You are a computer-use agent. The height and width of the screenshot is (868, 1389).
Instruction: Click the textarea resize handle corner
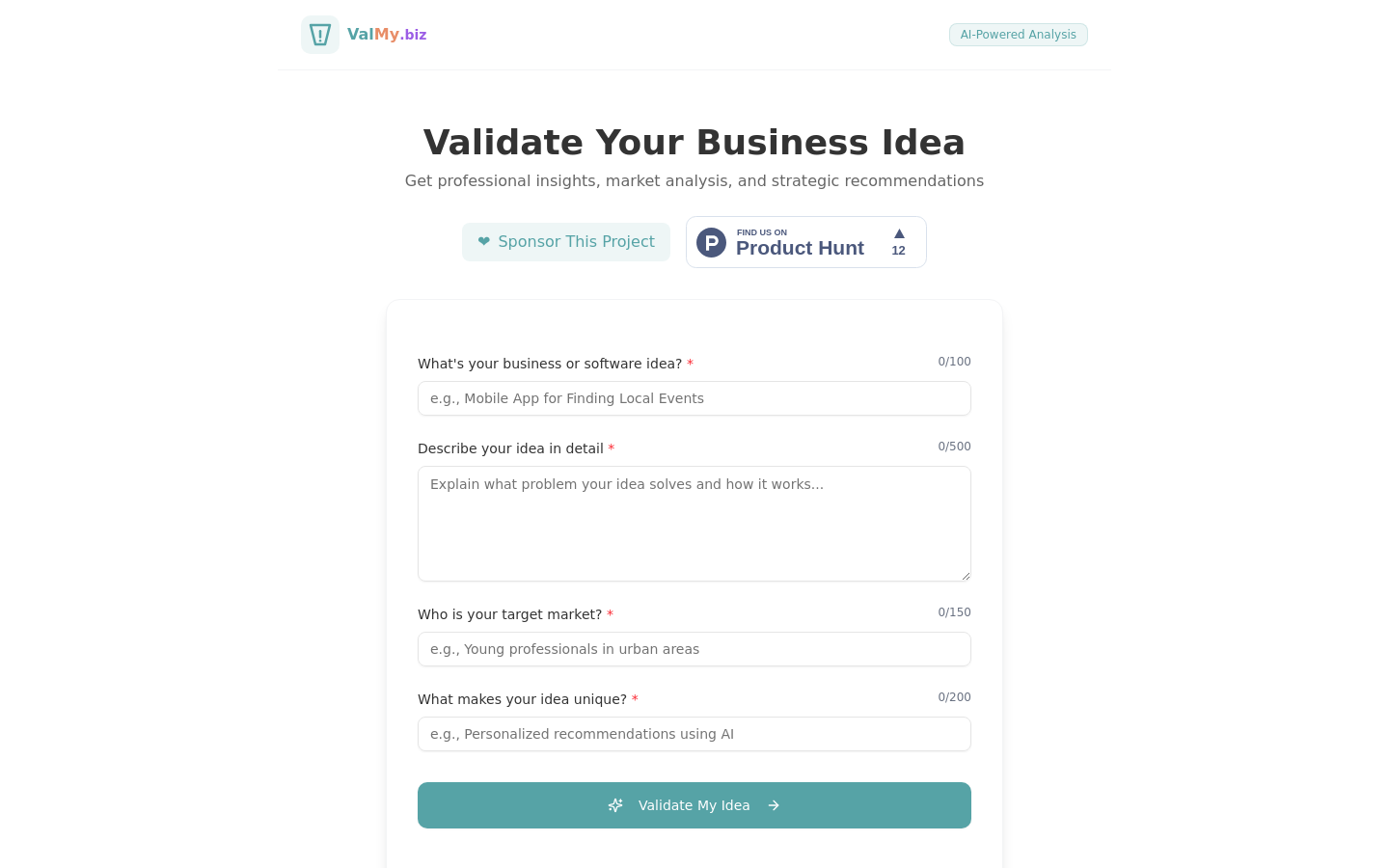tap(966, 576)
